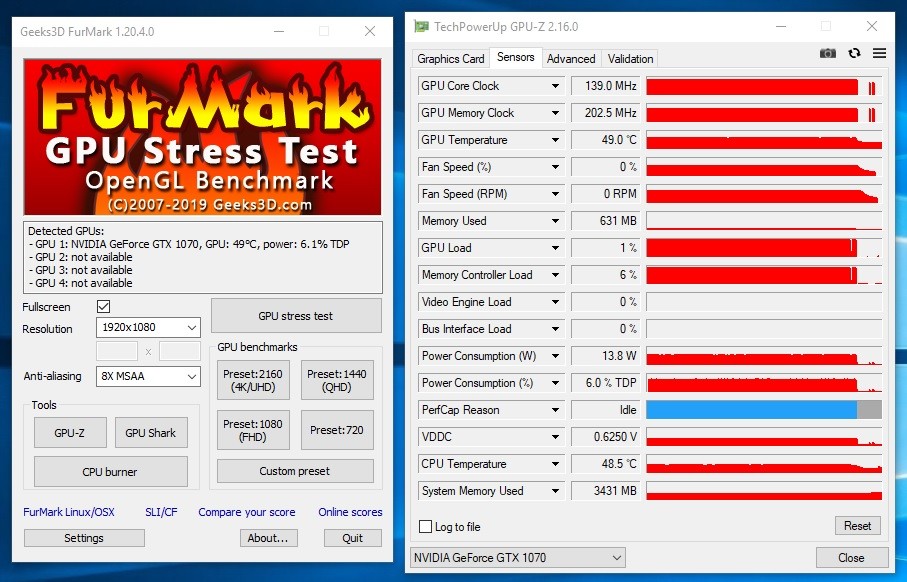The width and height of the screenshot is (907, 582).
Task: Run the Preset:1440 (QHD) benchmark
Action: coord(337,381)
